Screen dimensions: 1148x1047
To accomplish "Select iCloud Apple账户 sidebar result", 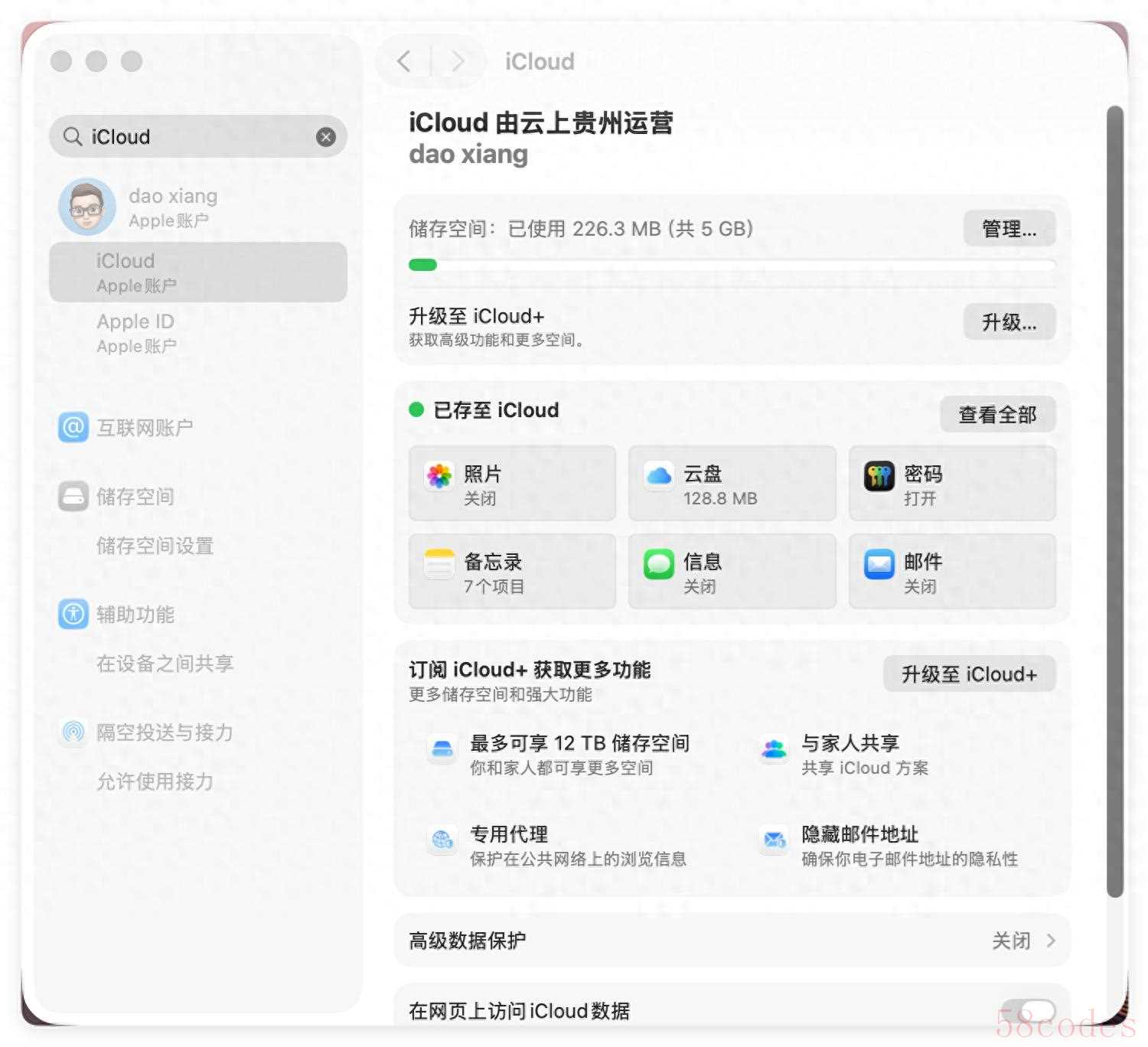I will tap(198, 272).
